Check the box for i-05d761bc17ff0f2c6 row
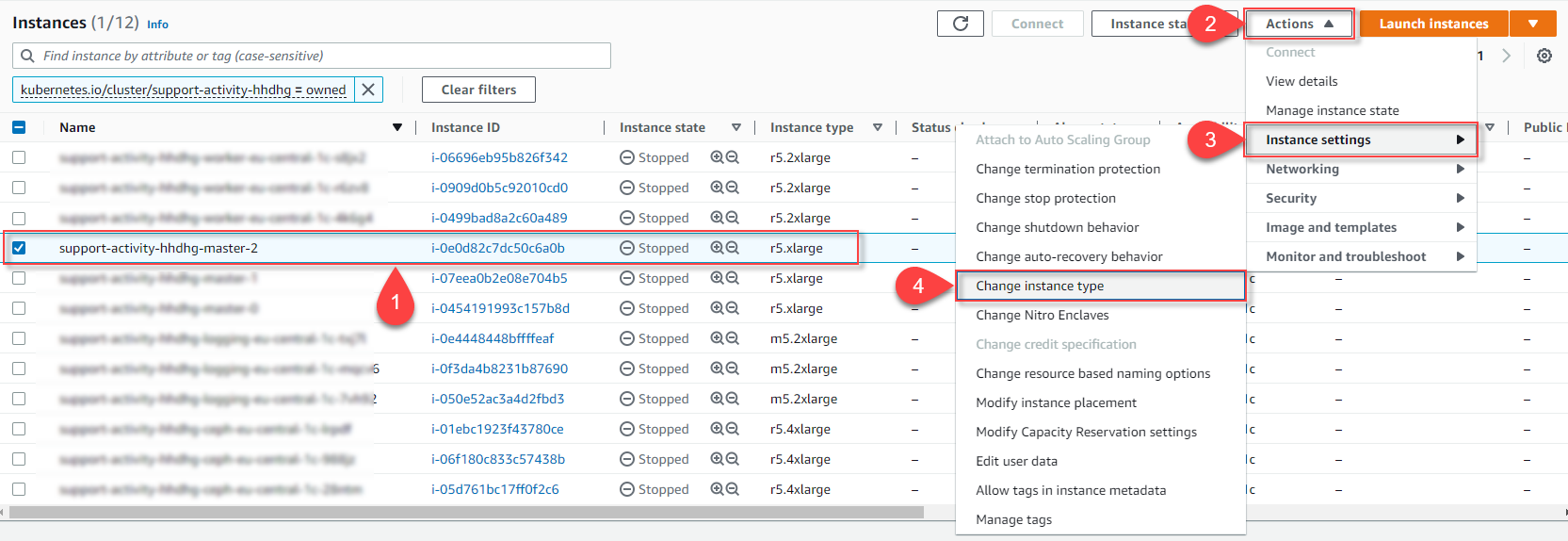The image size is (1568, 541). click(19, 489)
